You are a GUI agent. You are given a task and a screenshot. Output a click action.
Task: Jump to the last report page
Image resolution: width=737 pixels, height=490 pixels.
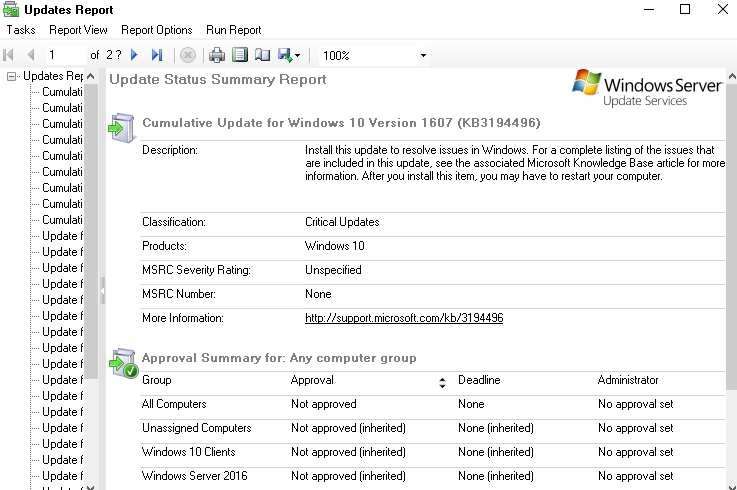[157, 55]
